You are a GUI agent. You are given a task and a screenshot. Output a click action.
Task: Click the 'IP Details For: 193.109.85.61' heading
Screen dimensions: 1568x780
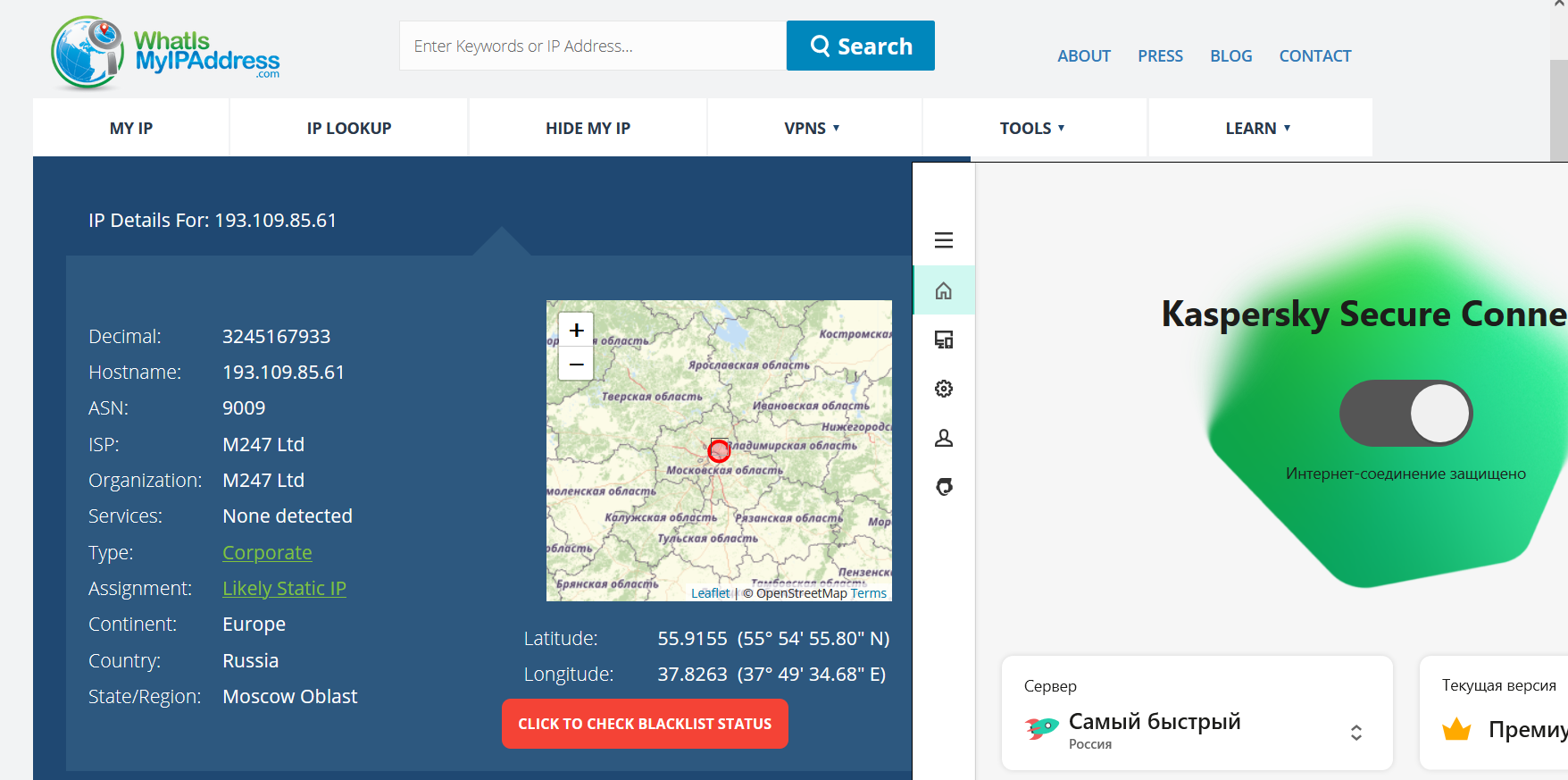(x=213, y=220)
